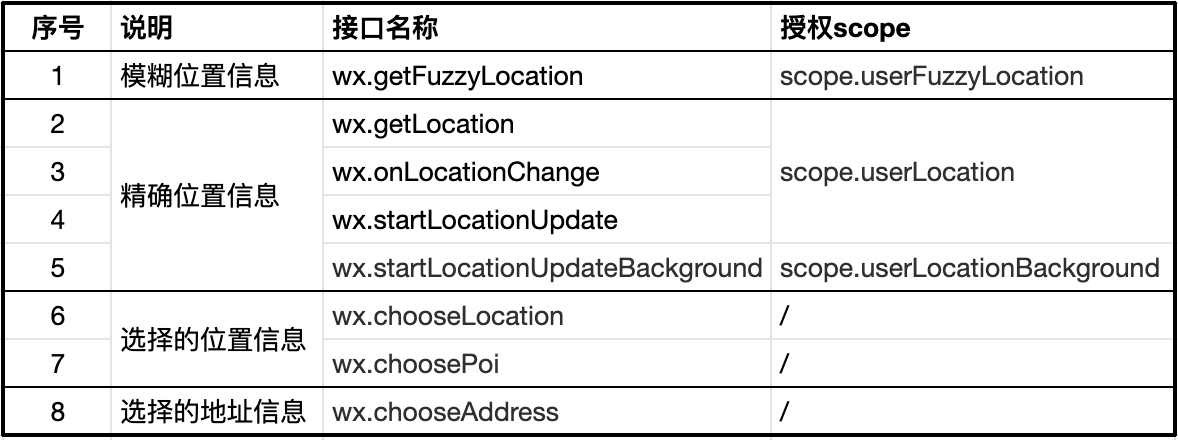
Task: Click the 序号 column header
Action: 57,28
